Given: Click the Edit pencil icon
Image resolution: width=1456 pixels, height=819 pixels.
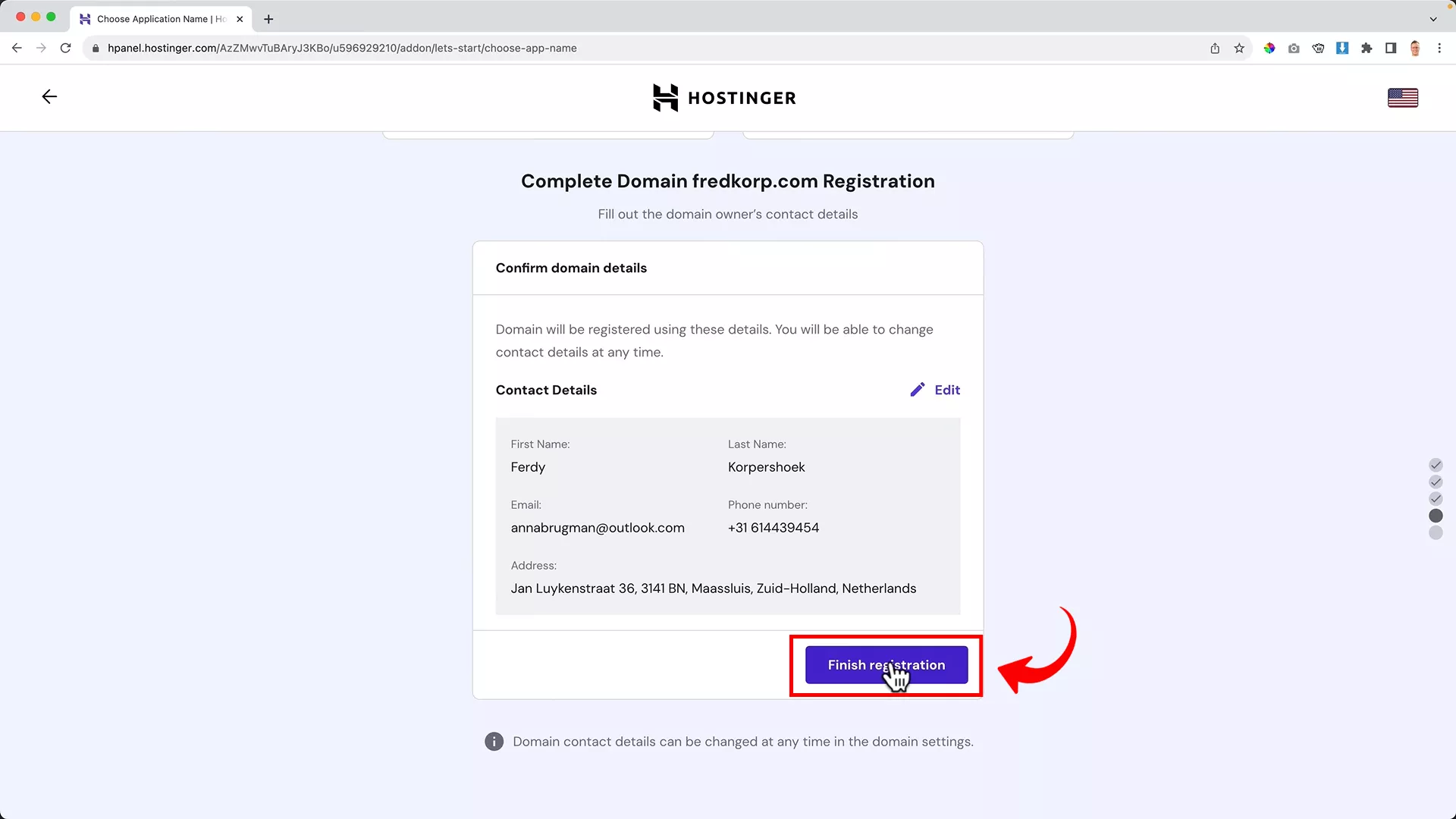Looking at the screenshot, I should [x=918, y=390].
